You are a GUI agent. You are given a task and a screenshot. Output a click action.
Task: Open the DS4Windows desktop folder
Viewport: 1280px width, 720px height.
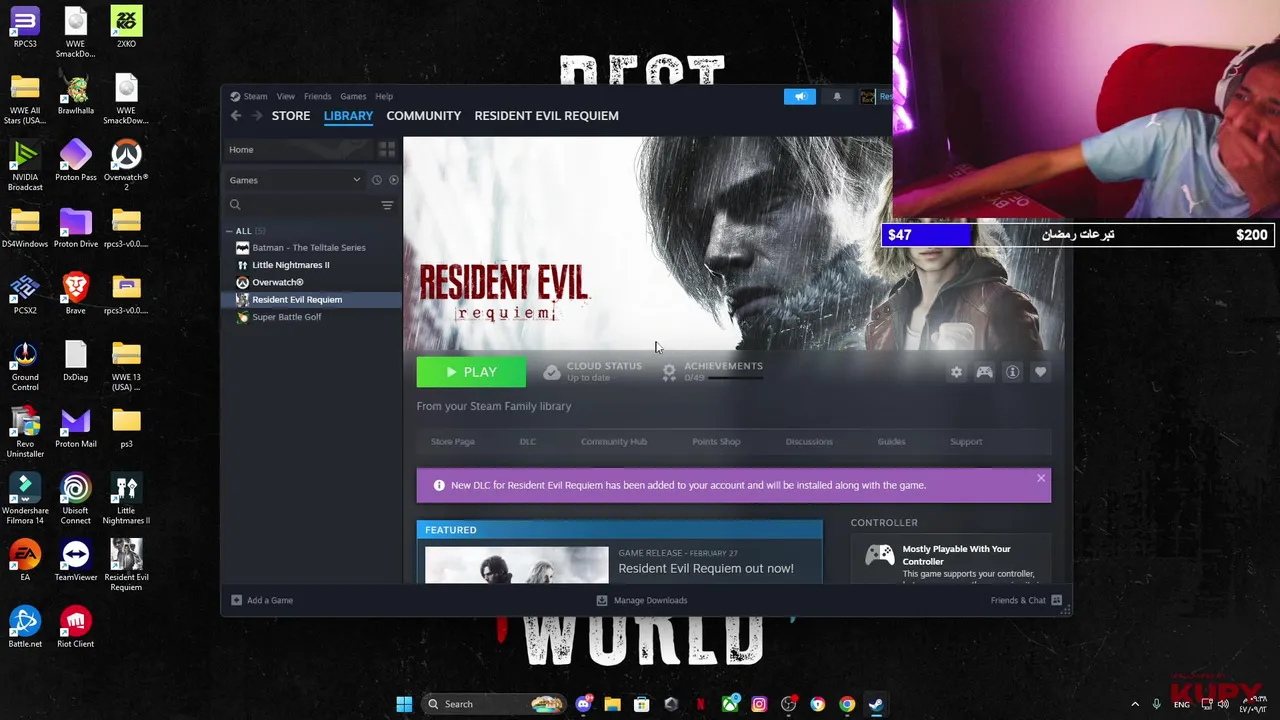[25, 228]
